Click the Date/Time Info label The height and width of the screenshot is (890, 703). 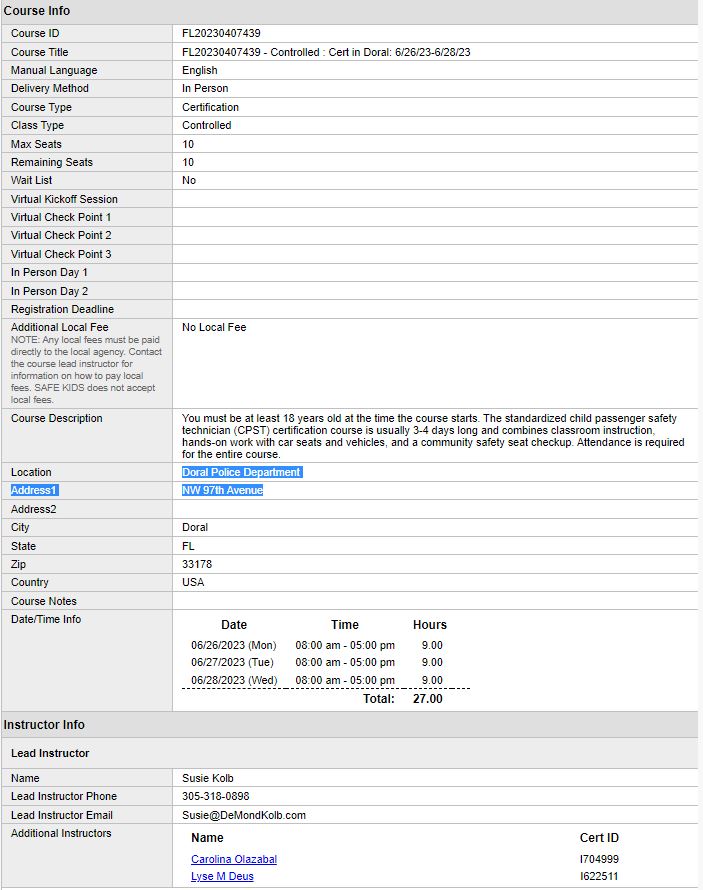[46, 619]
